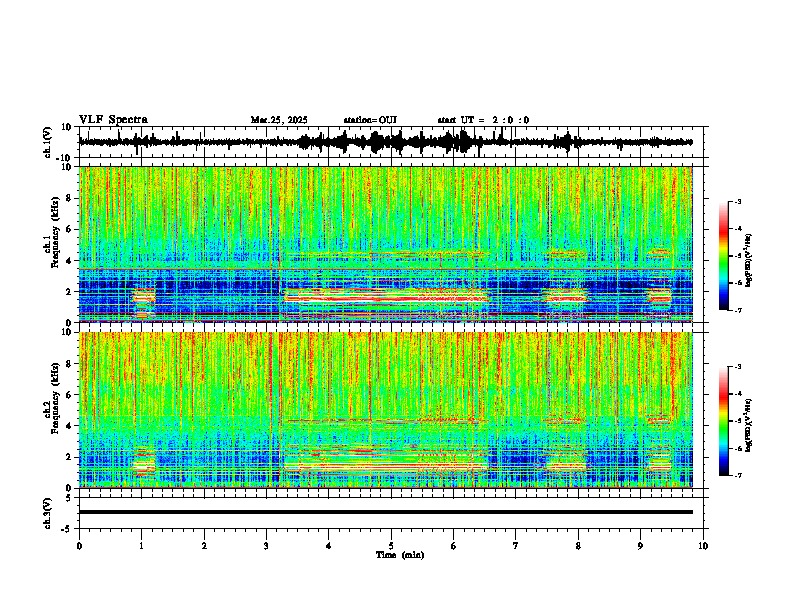
Task: Click the time axis tick label "6"
Action: point(453,546)
